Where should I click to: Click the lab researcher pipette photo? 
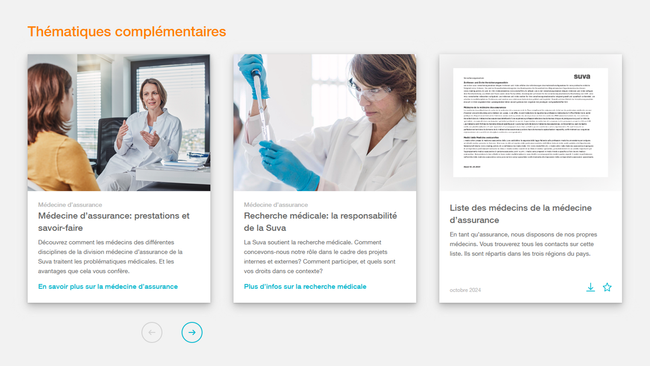click(325, 122)
